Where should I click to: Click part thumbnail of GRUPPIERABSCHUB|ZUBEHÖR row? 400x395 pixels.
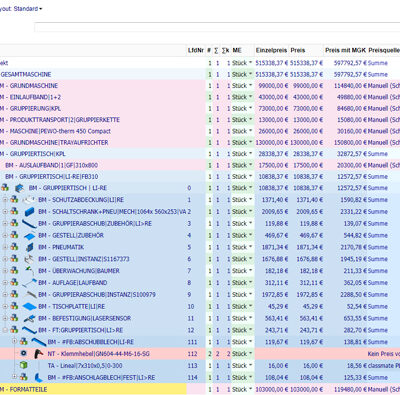click(x=29, y=224)
